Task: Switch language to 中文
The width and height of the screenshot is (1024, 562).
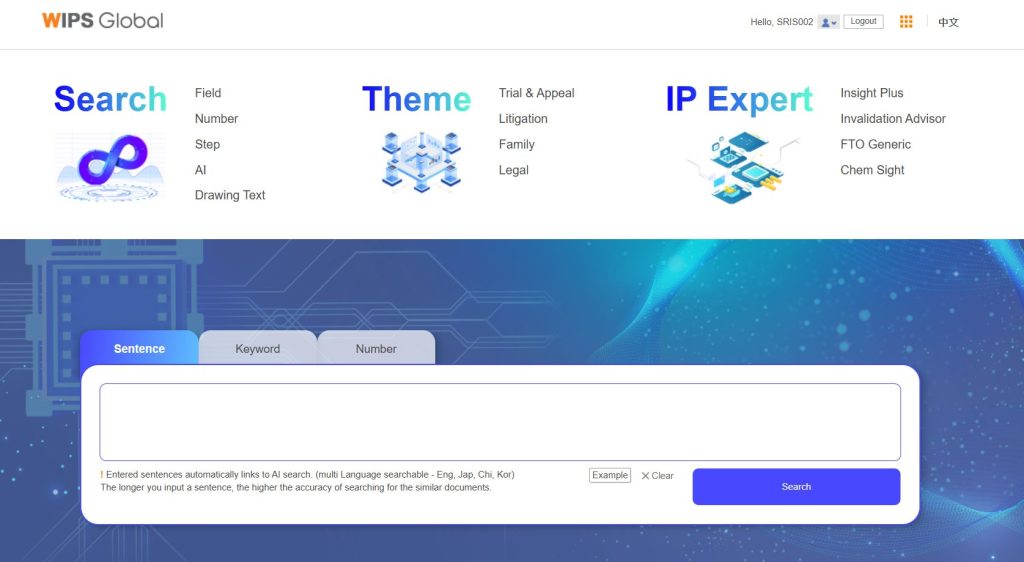Action: 948,22
